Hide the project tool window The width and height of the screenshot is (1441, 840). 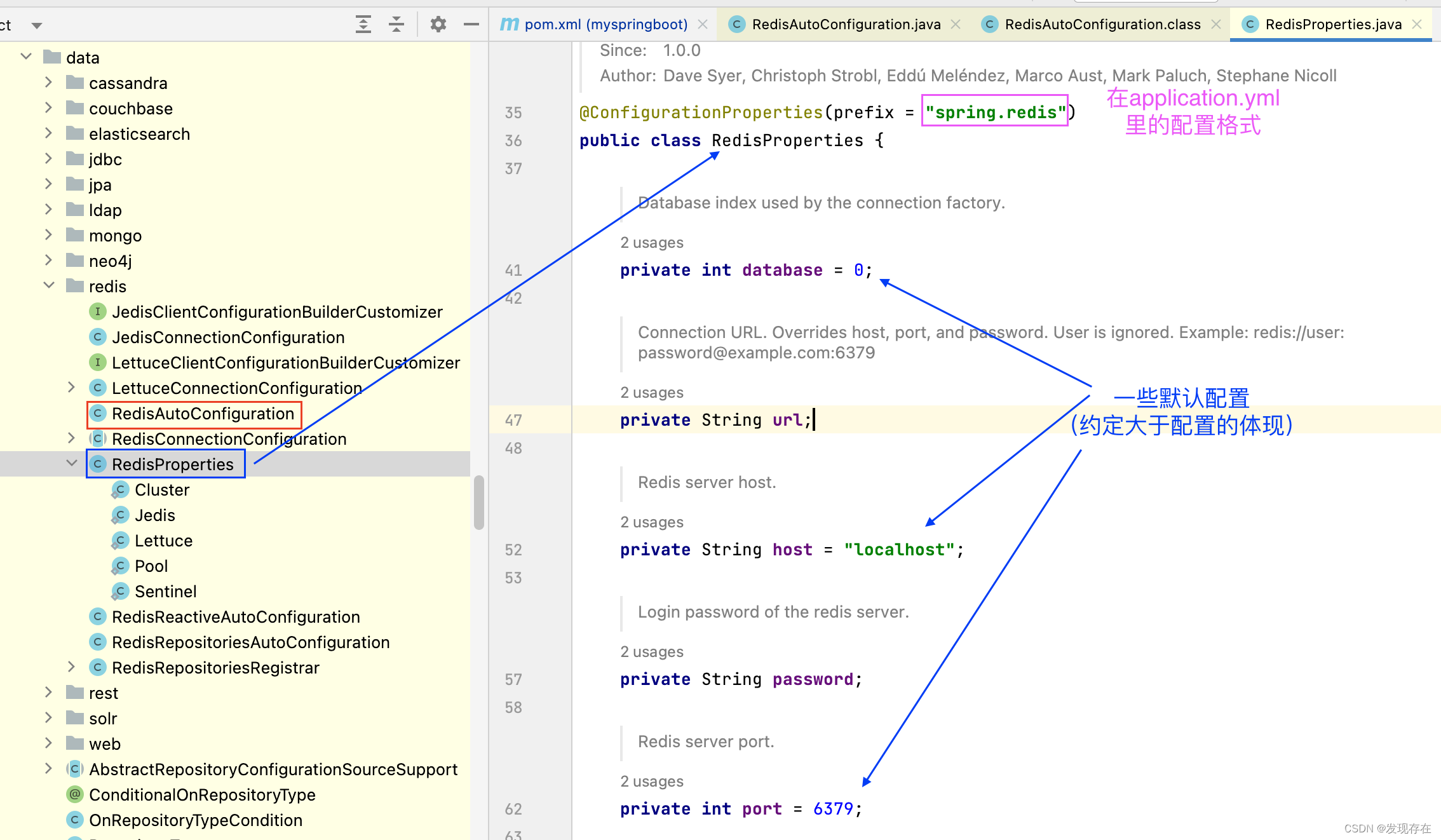(471, 25)
